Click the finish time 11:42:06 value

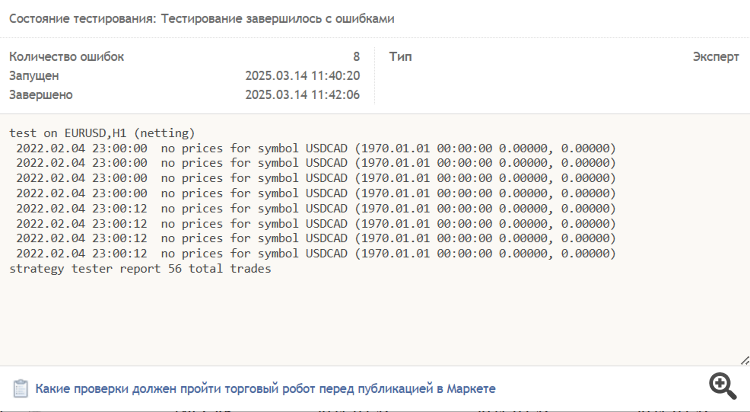point(302,95)
